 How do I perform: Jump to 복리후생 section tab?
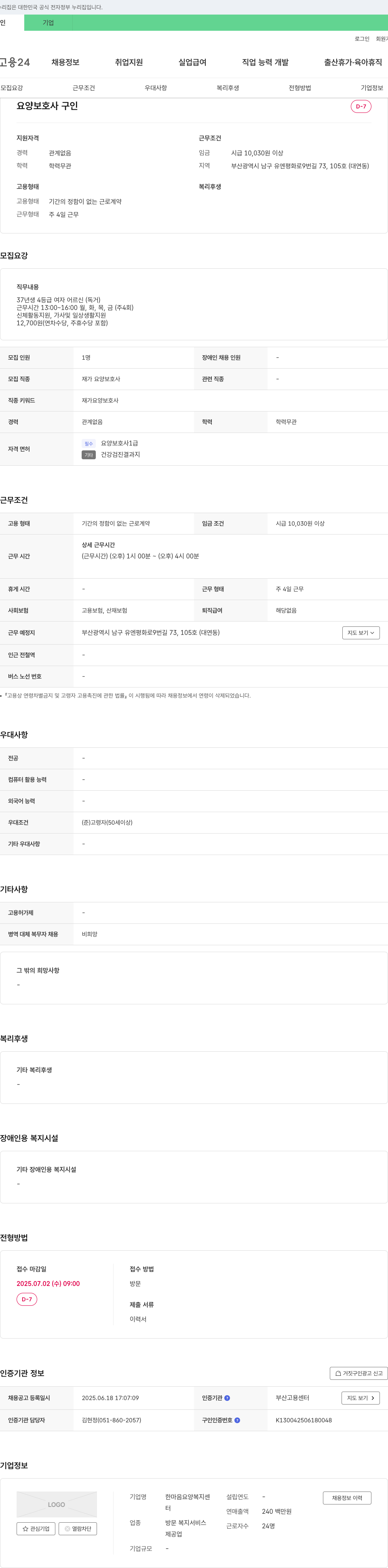pyautogui.click(x=228, y=88)
